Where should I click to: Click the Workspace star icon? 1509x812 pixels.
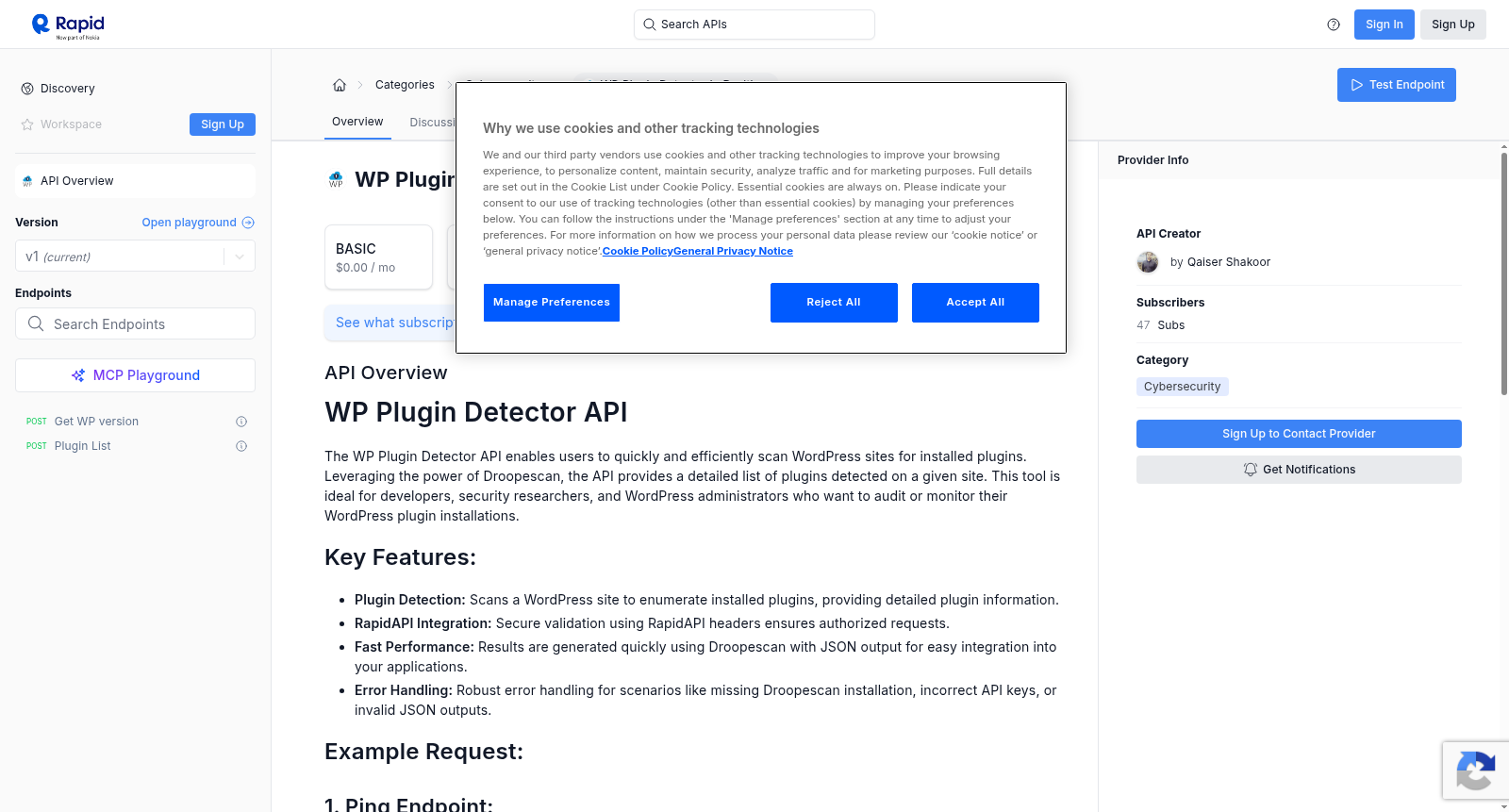pyautogui.click(x=27, y=124)
